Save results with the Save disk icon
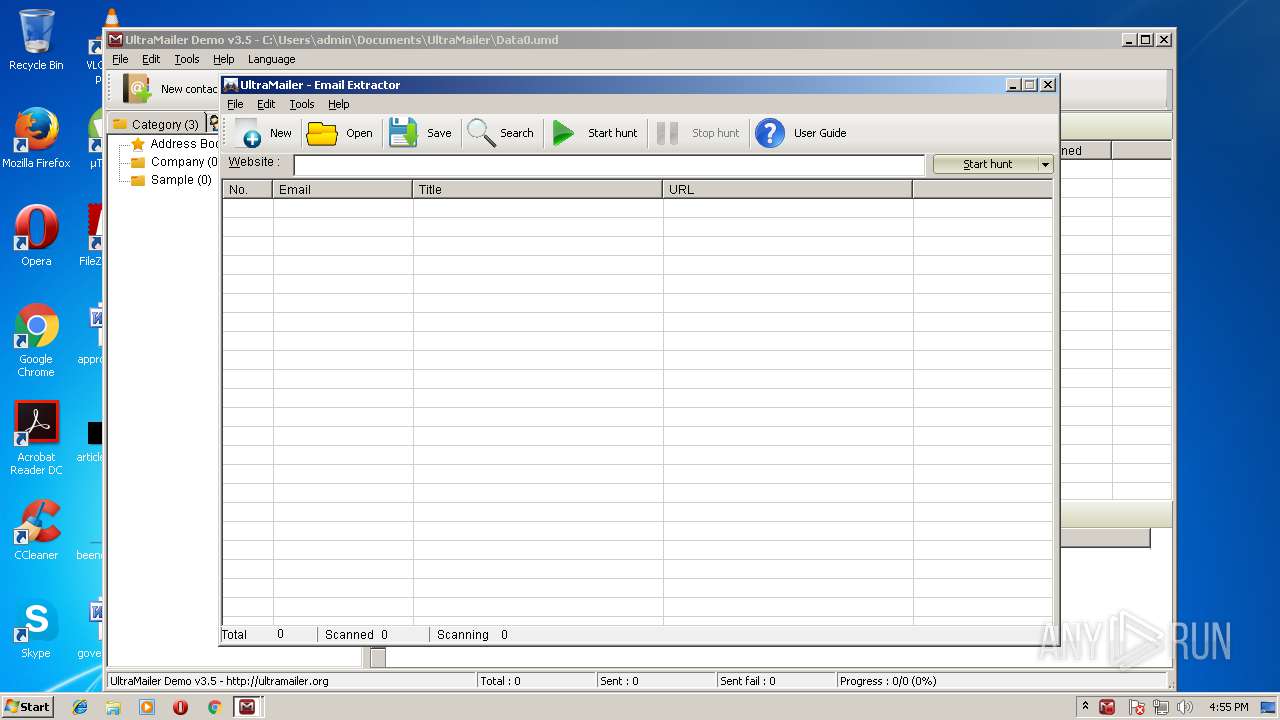The image size is (1280, 720). click(x=403, y=133)
